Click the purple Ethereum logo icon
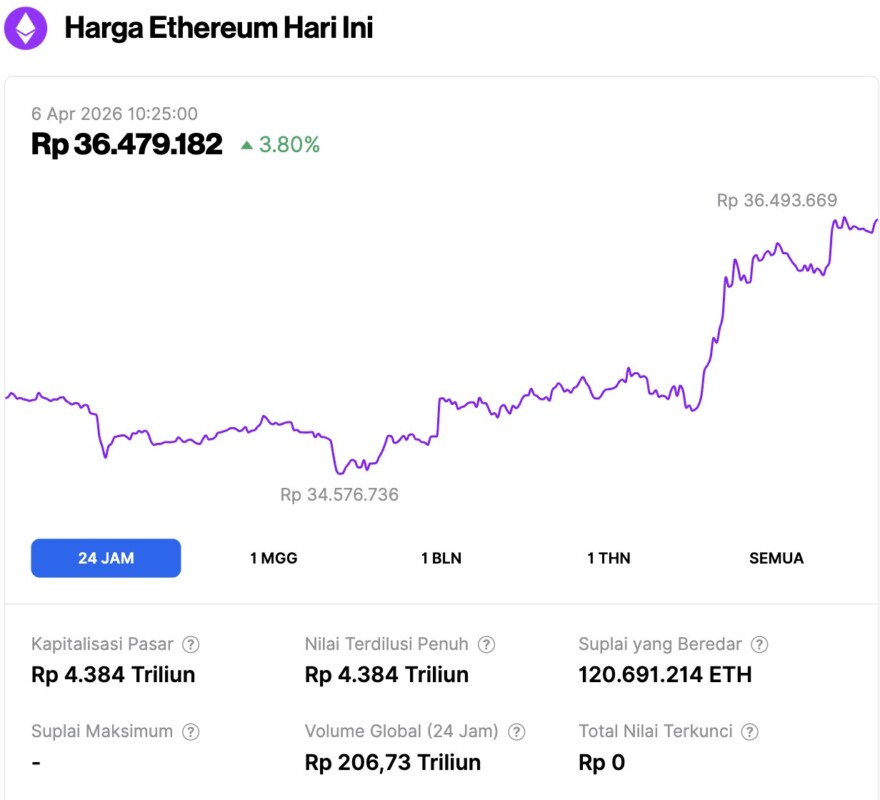 click(x=25, y=28)
